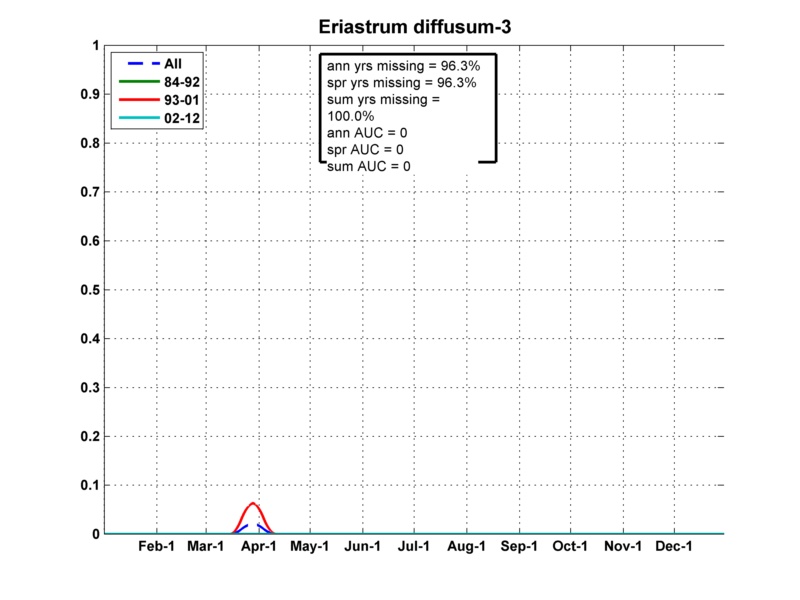
Task: Click the Feb-1 x-axis tick label
Action: pos(154,548)
